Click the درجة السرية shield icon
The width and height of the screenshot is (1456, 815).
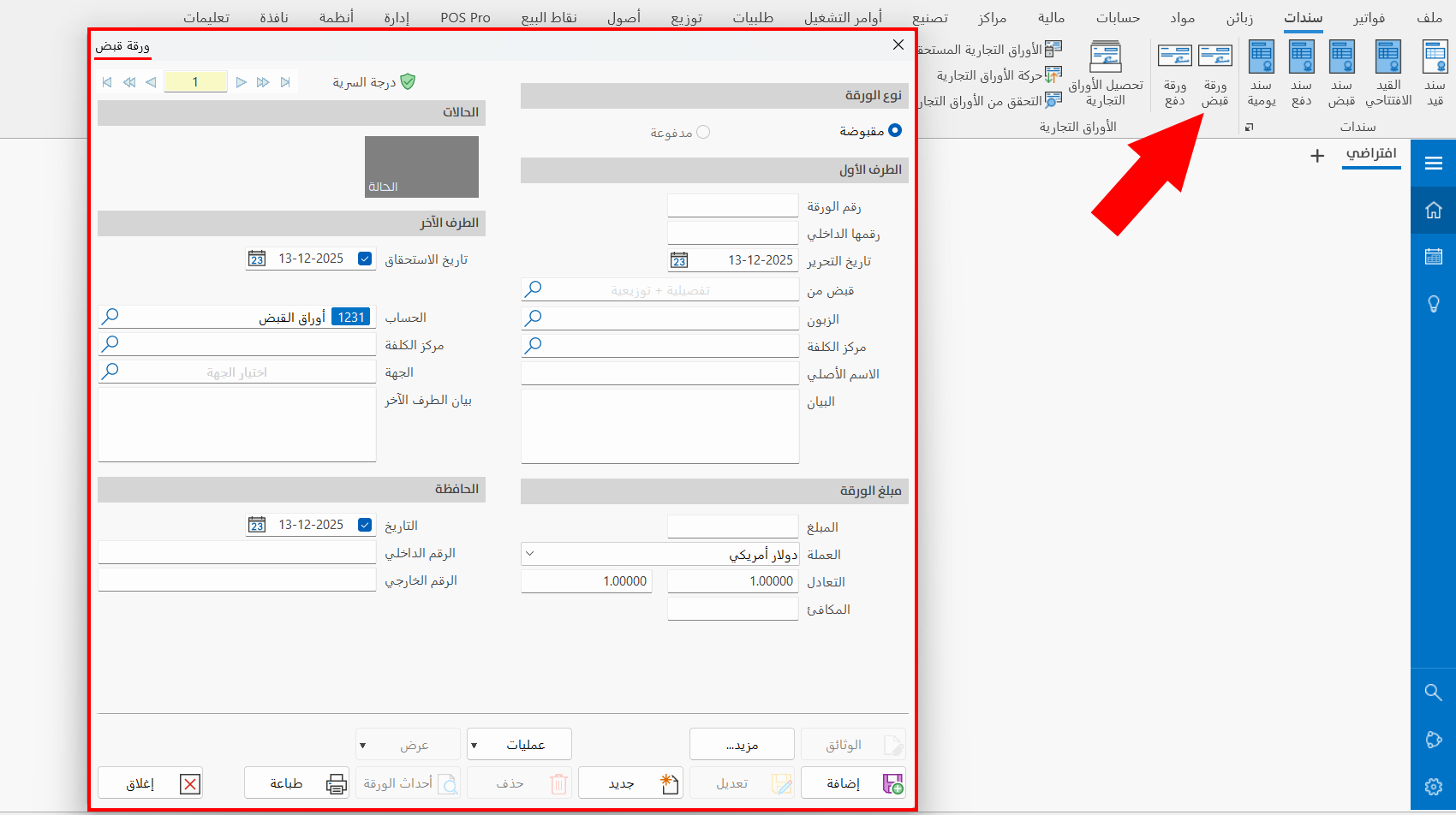[x=409, y=81]
